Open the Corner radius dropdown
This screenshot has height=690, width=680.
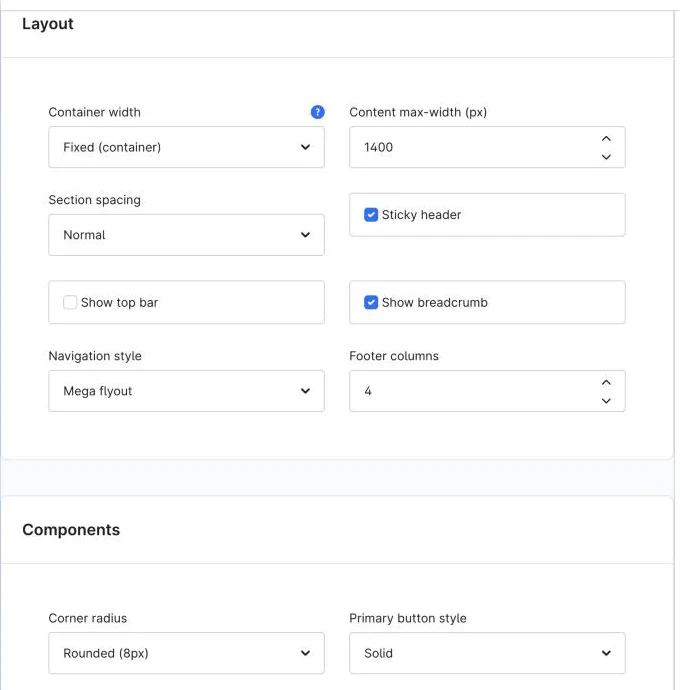coord(186,653)
